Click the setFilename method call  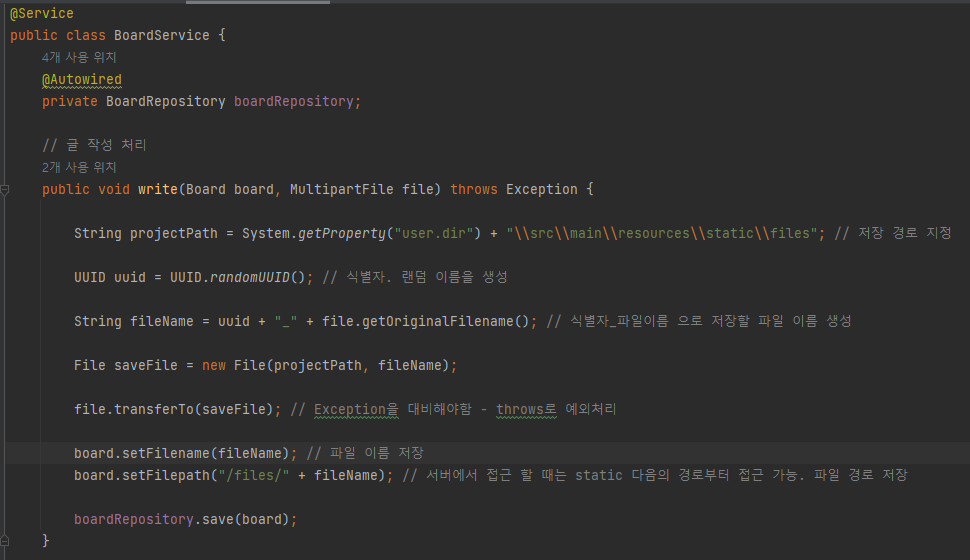click(166, 453)
